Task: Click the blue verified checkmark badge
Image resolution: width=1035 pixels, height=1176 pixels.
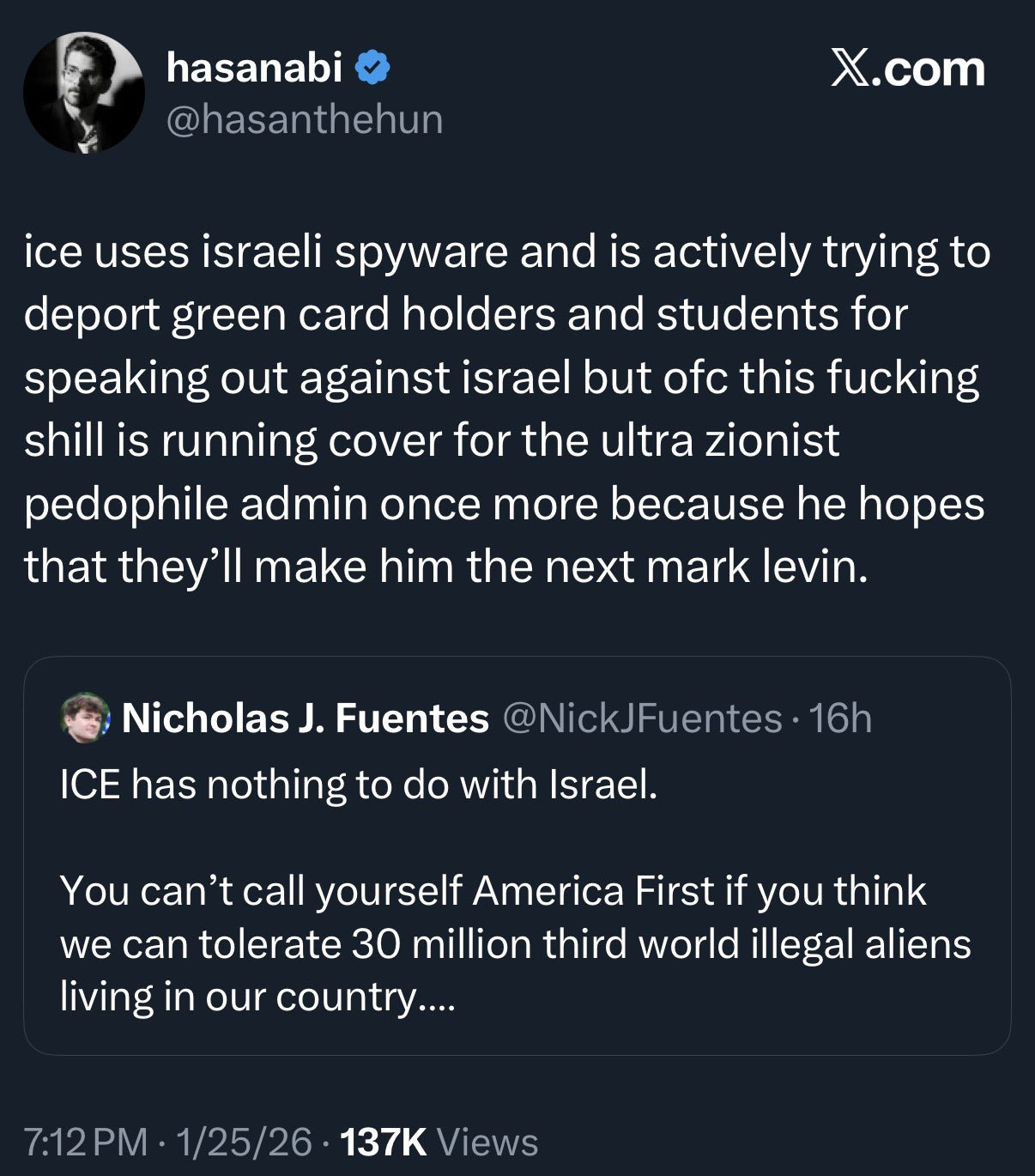Action: (372, 68)
